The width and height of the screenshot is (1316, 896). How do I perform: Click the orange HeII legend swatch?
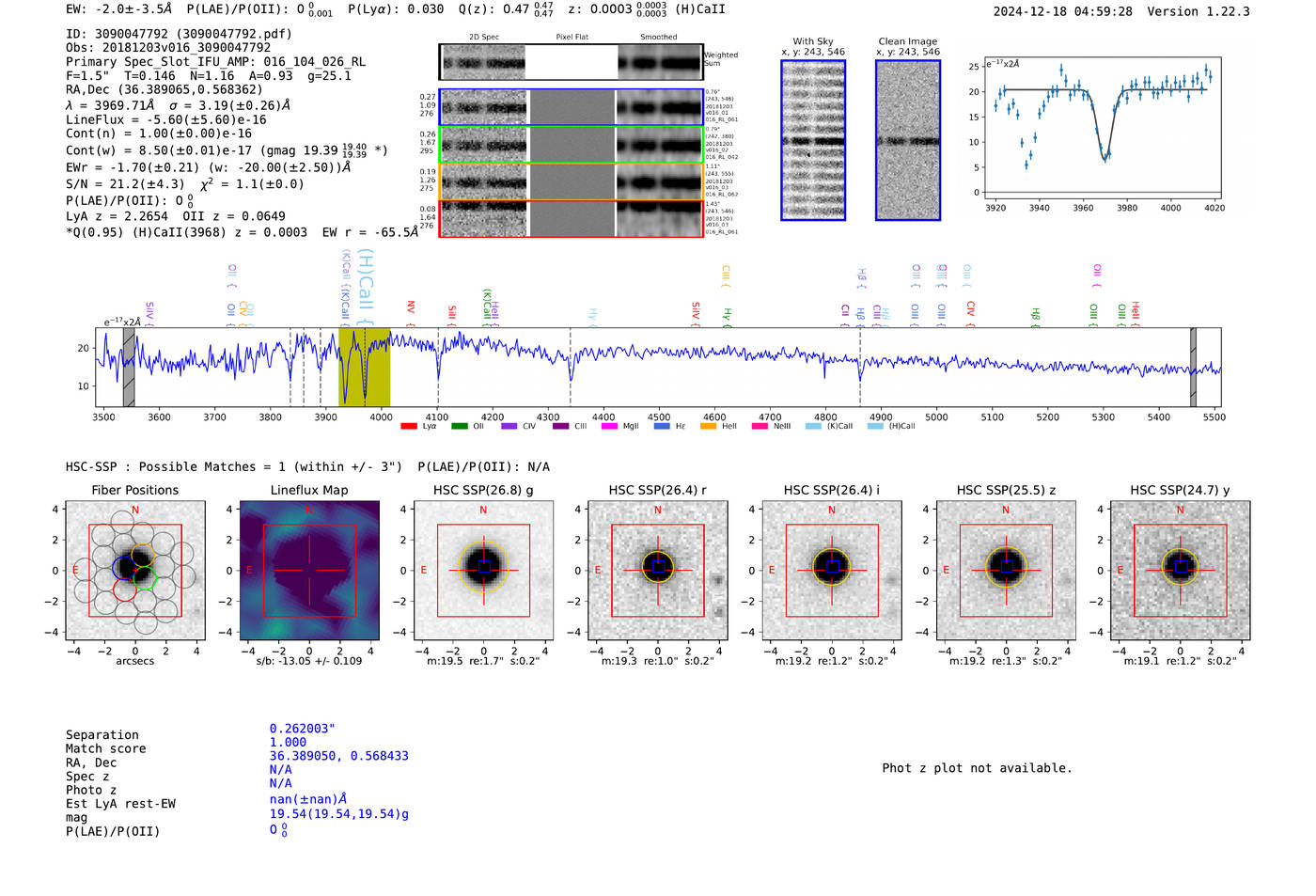coord(708,426)
